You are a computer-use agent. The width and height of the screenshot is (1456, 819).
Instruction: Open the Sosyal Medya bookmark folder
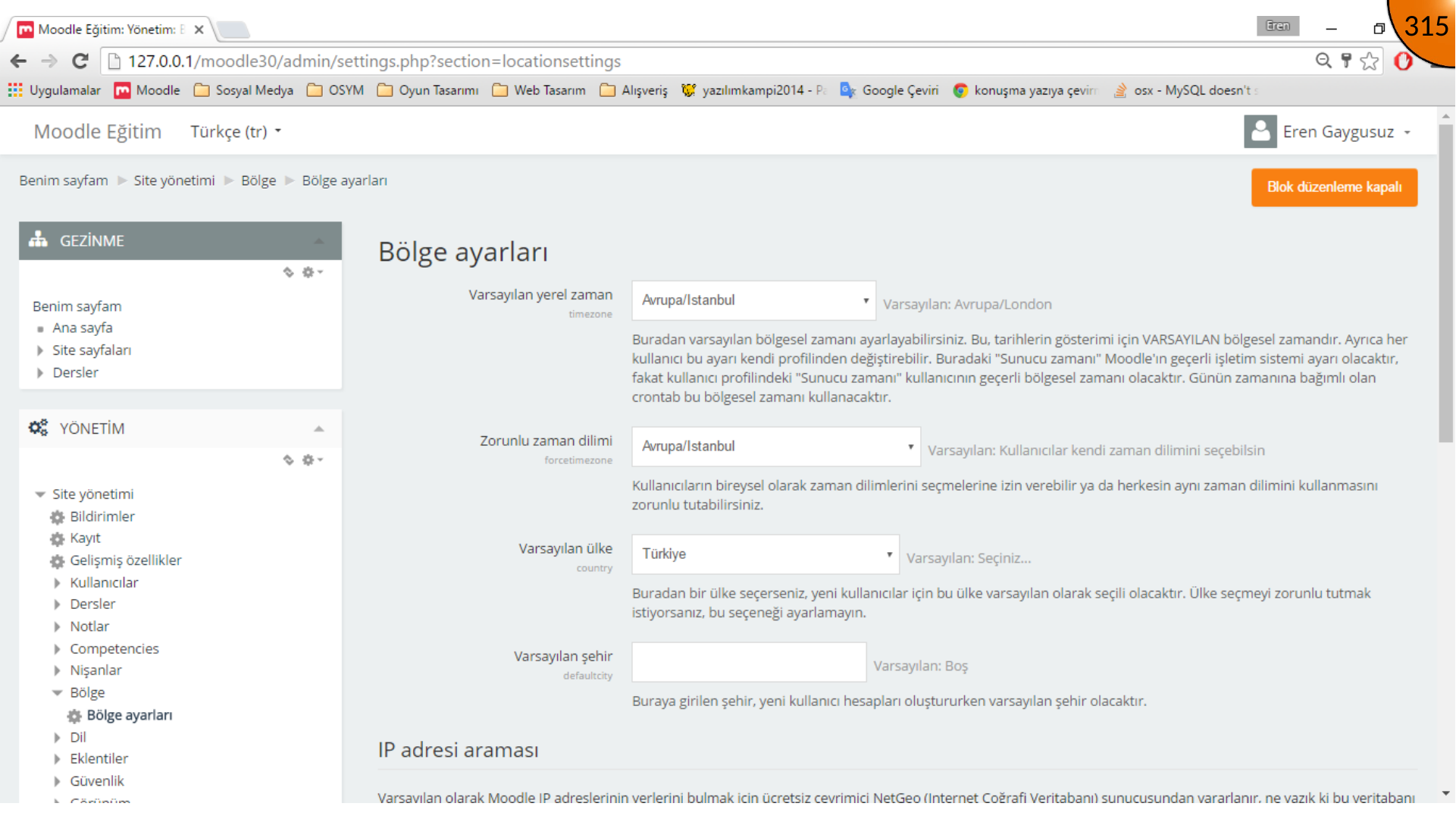pyautogui.click(x=243, y=90)
